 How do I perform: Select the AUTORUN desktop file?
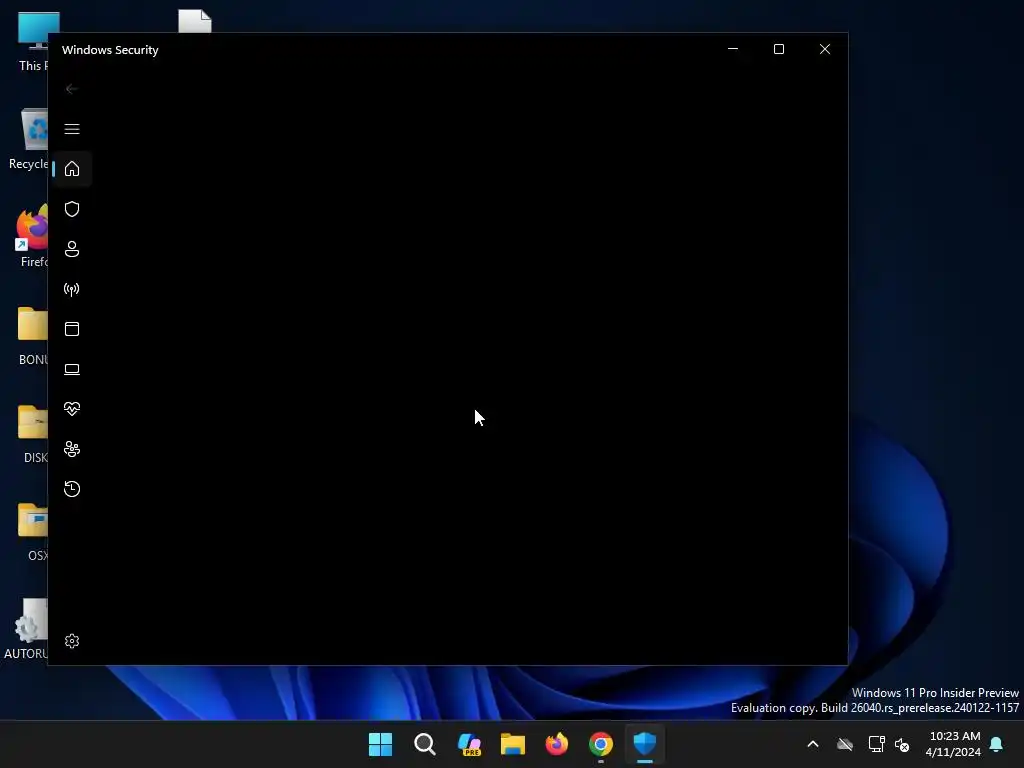(26, 628)
